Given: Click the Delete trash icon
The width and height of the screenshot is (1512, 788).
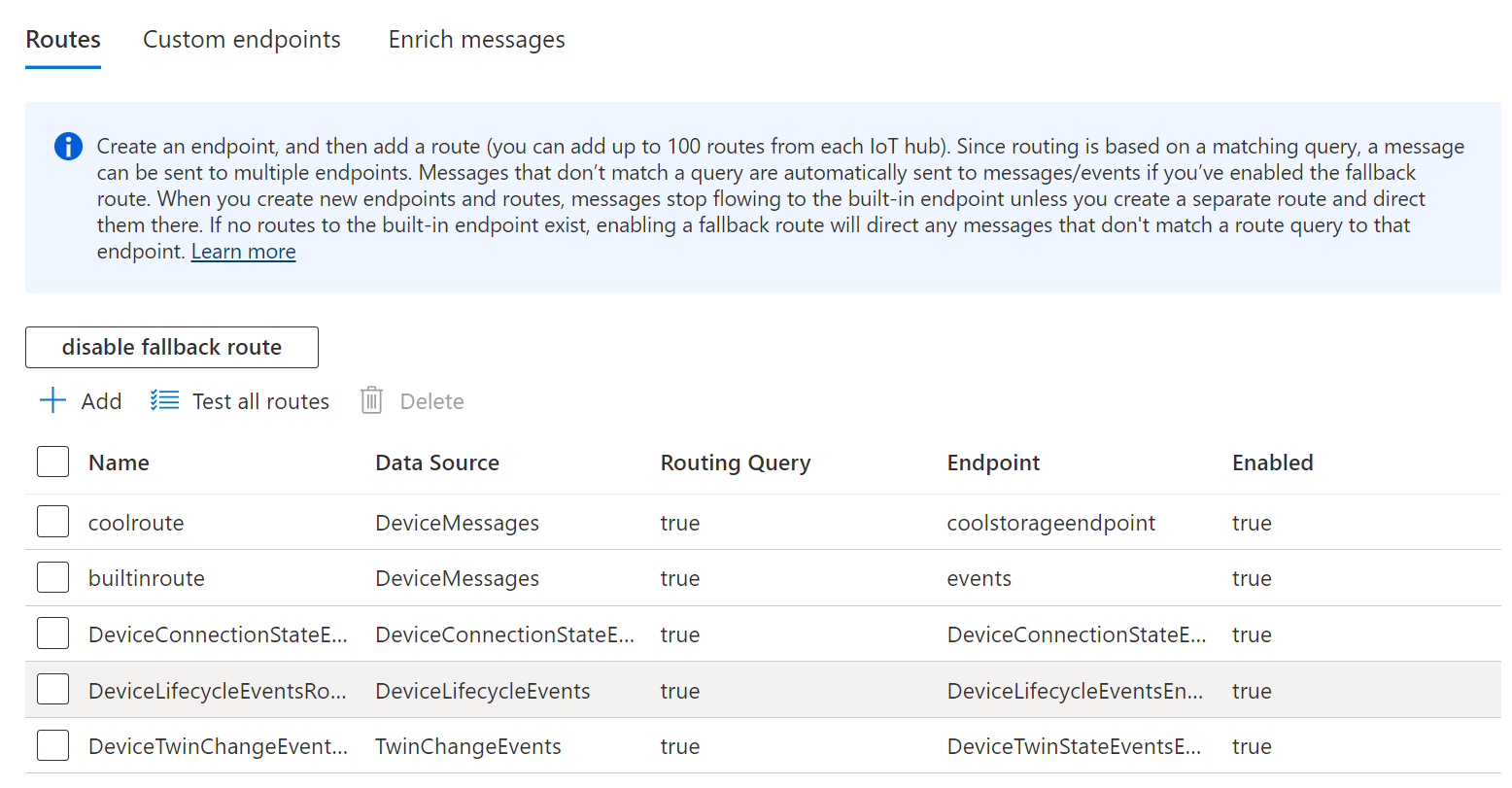Looking at the screenshot, I should click(370, 400).
